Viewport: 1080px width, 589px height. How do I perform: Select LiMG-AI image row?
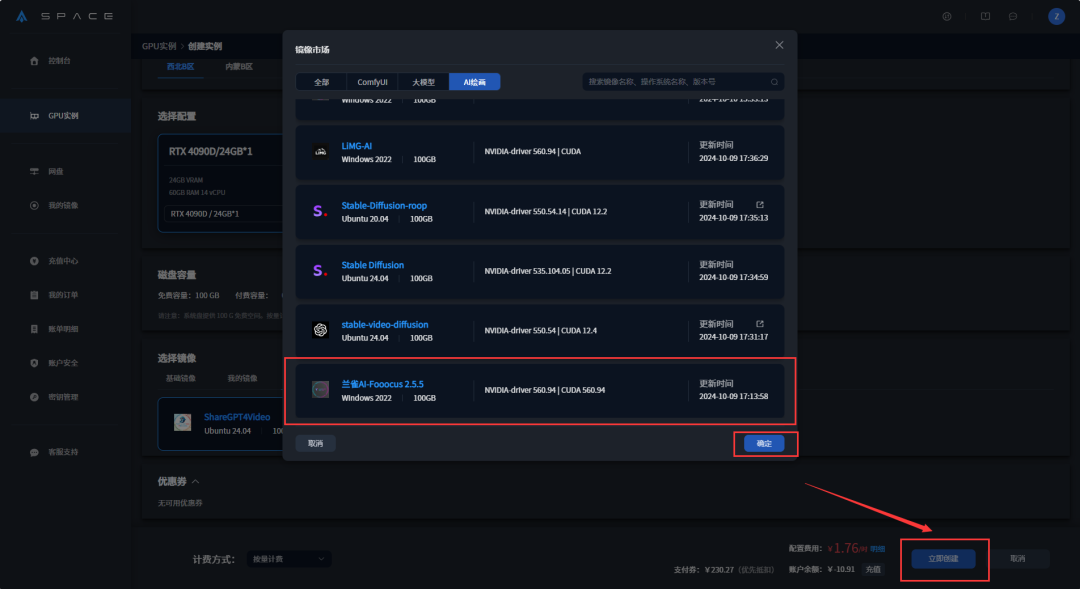[x=540, y=152]
